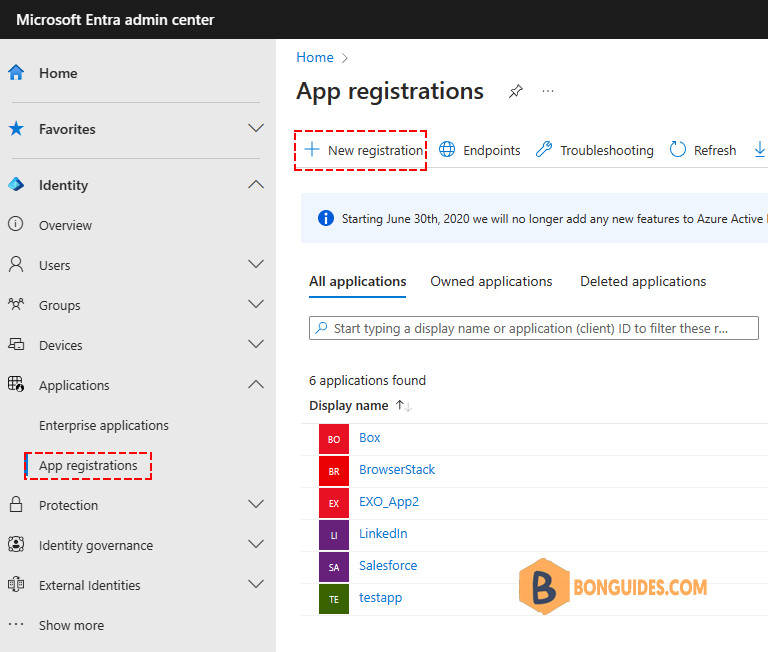This screenshot has height=652, width=768.
Task: Click the EXO_App2 EX tile
Action: 334,503
